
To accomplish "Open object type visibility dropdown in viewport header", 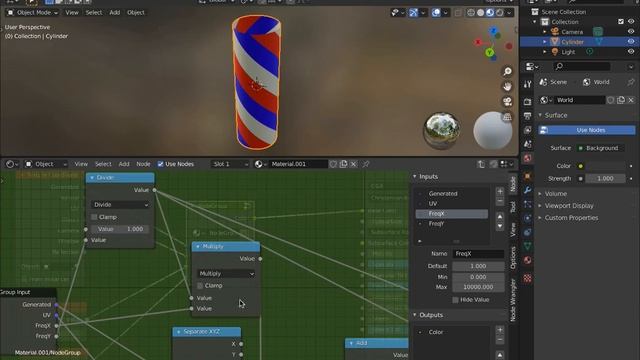I will [x=398, y=13].
